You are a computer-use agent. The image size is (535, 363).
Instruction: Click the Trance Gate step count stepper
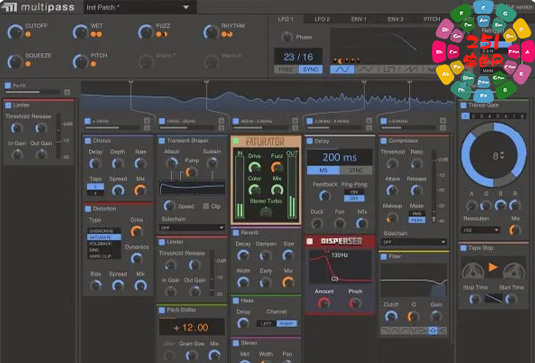[502, 156]
